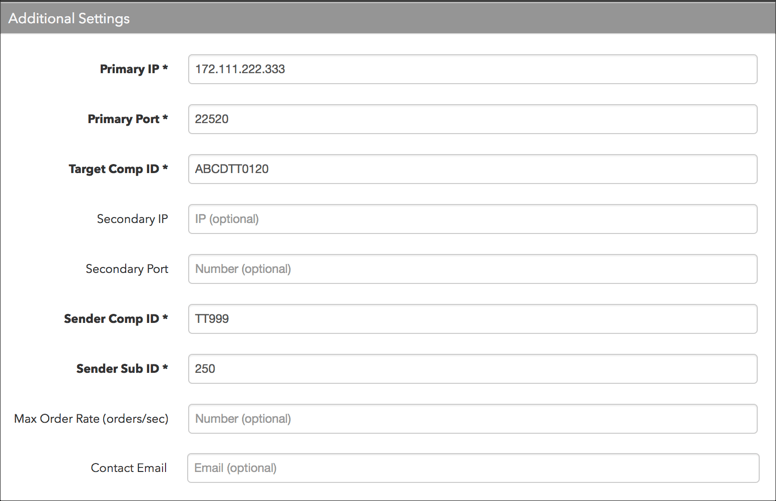This screenshot has width=776, height=501.
Task: Click the 'Secondary Port' label
Action: 127,269
